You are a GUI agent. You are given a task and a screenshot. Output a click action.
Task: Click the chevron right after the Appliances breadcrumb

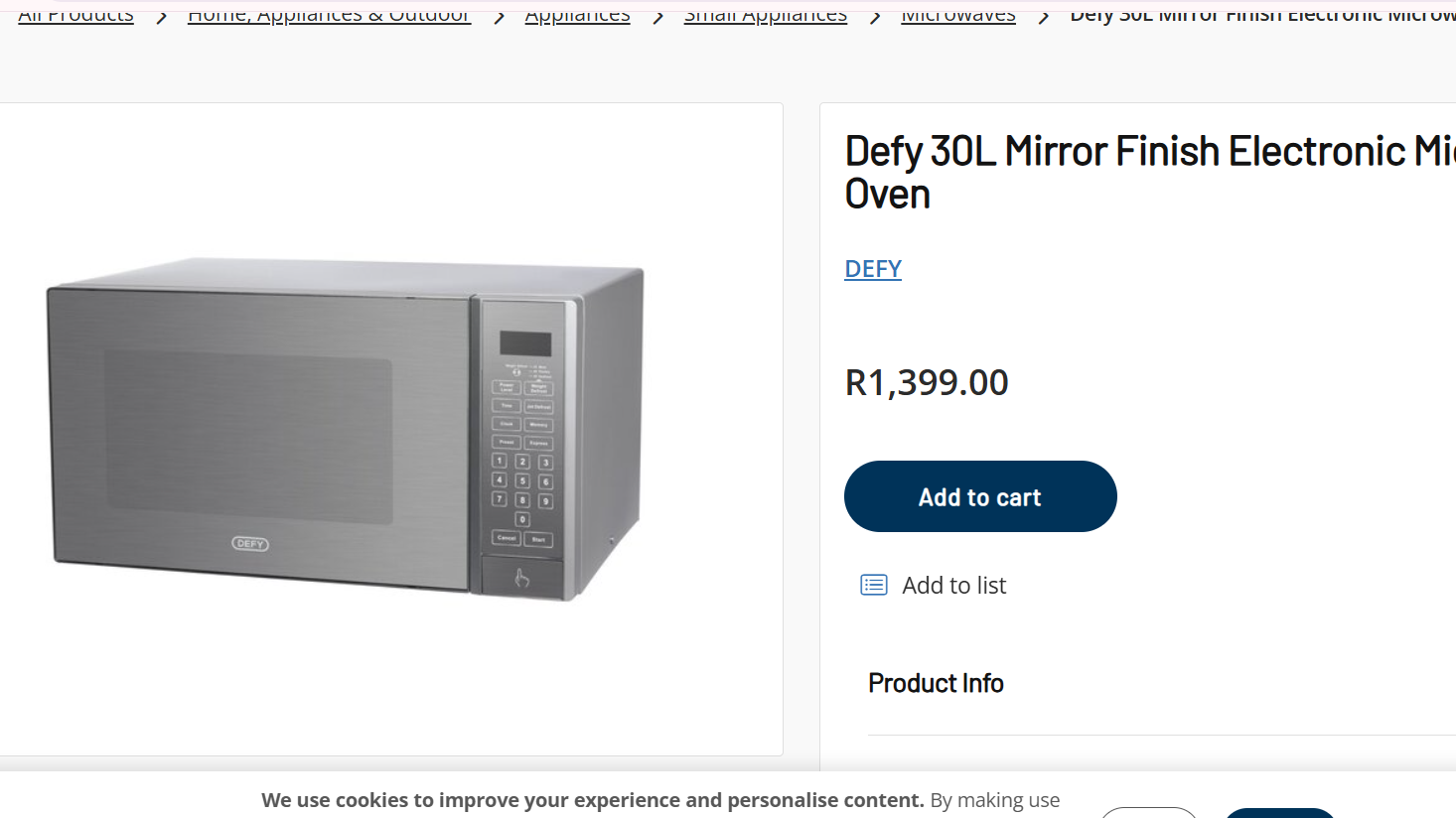coord(657,16)
